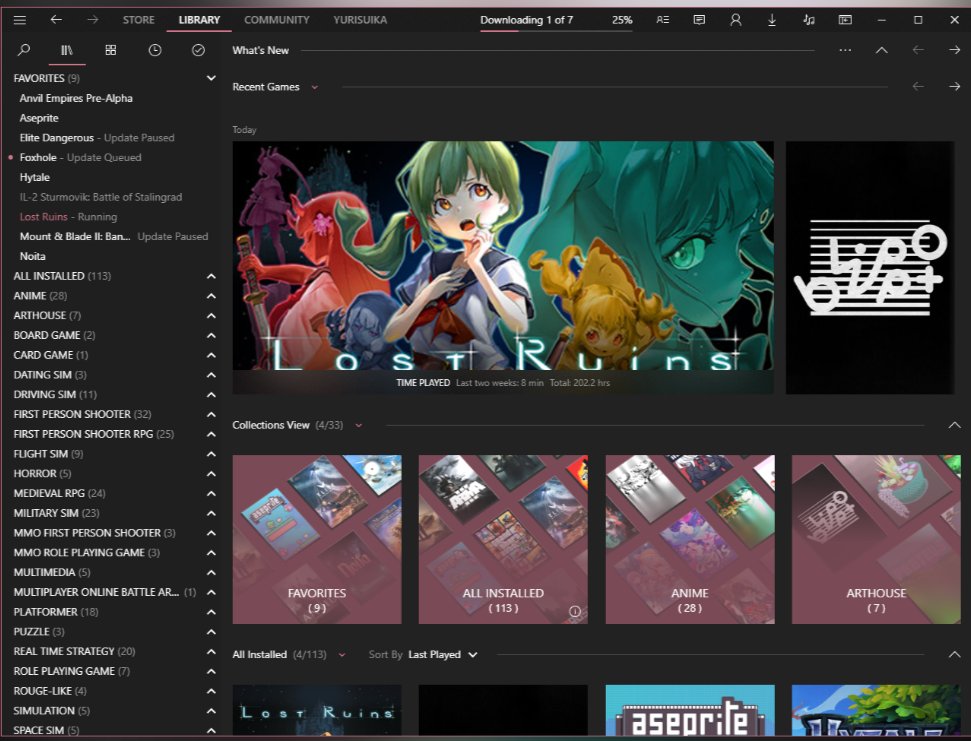This screenshot has height=741, width=971.
Task: Expand the FLIGHT SIM sidebar category
Action: (211, 454)
